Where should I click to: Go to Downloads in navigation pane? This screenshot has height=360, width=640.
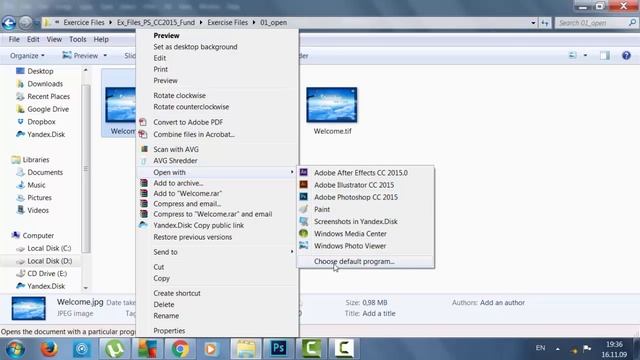point(45,84)
